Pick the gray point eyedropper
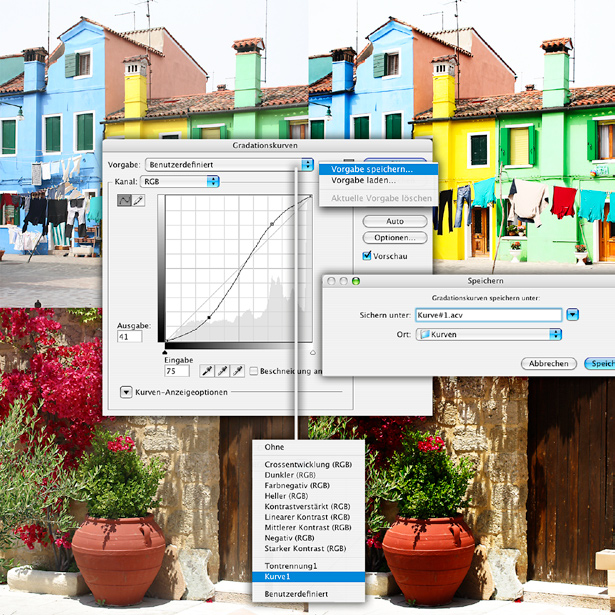The image size is (615, 615). [x=222, y=371]
